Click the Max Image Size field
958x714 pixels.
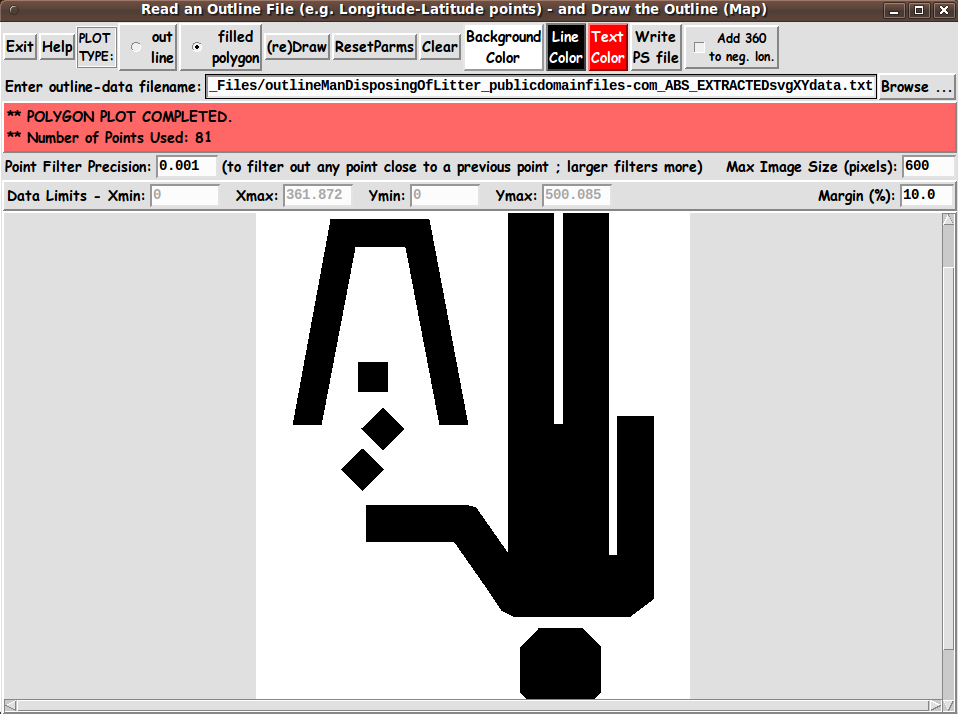pos(927,166)
